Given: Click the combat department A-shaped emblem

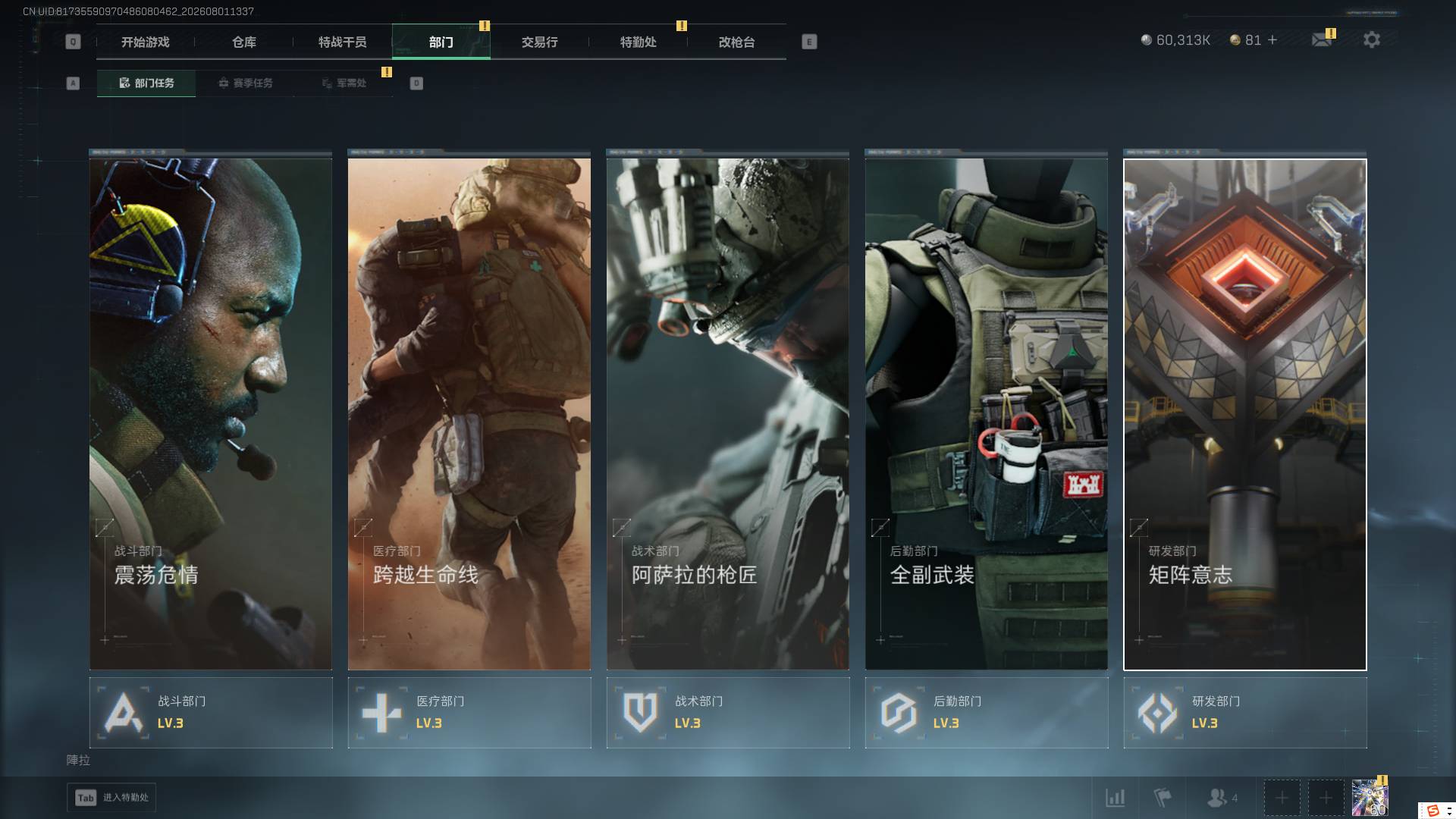Looking at the screenshot, I should tap(124, 713).
